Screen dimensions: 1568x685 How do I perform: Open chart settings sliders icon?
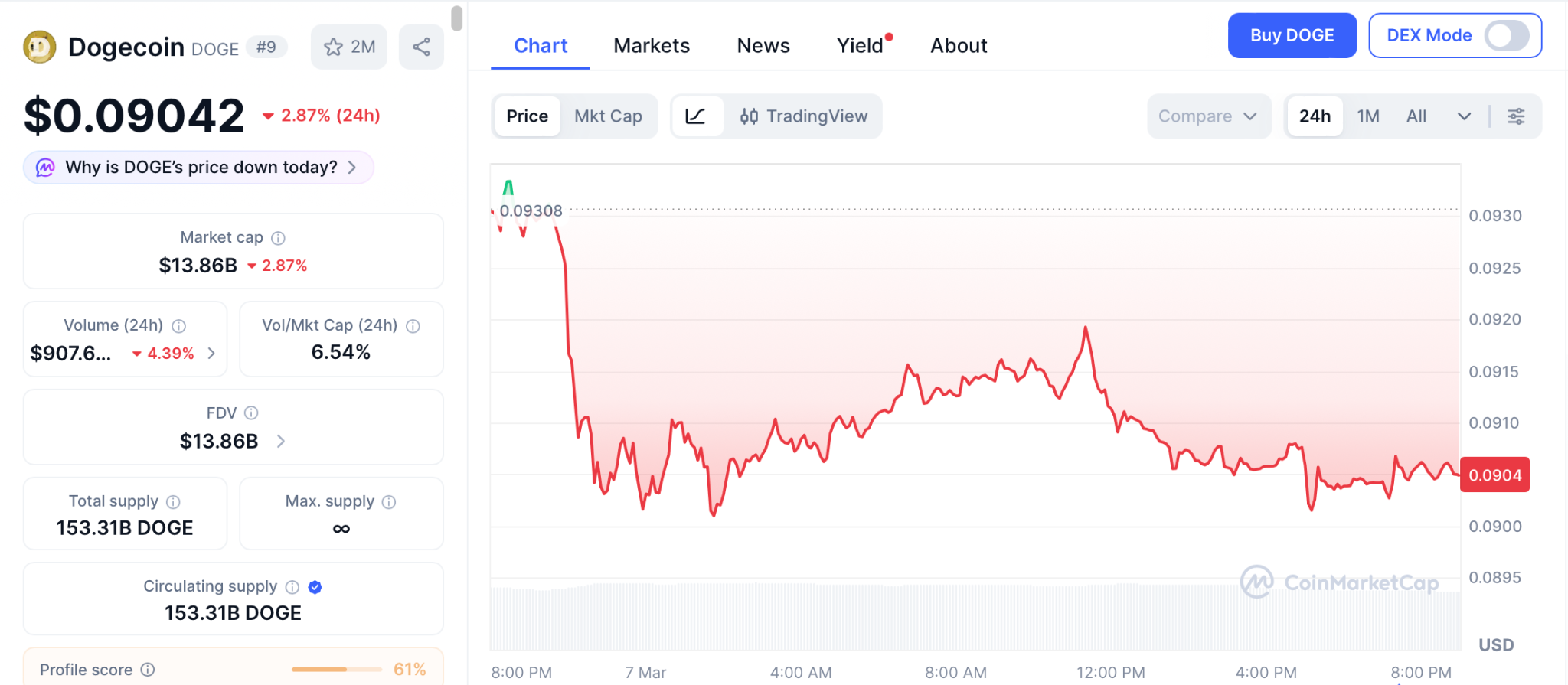(1516, 116)
